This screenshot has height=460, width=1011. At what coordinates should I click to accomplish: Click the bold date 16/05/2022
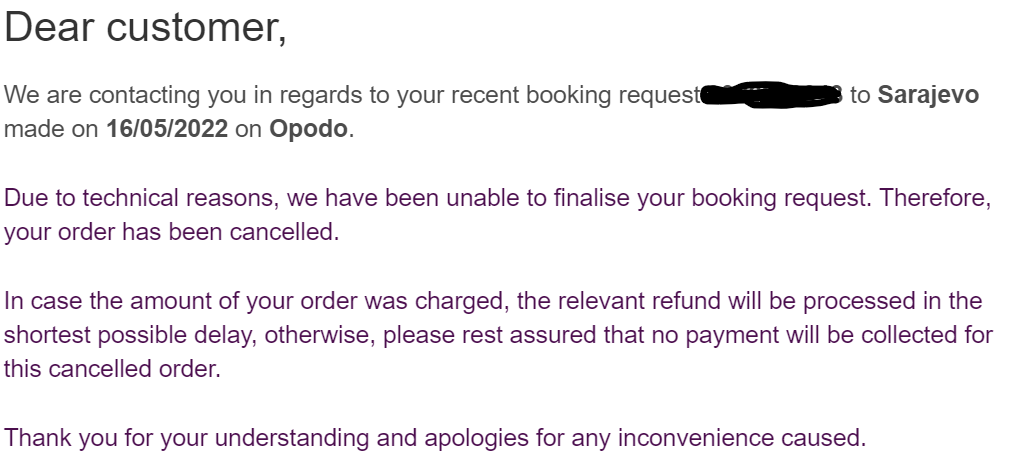click(167, 129)
